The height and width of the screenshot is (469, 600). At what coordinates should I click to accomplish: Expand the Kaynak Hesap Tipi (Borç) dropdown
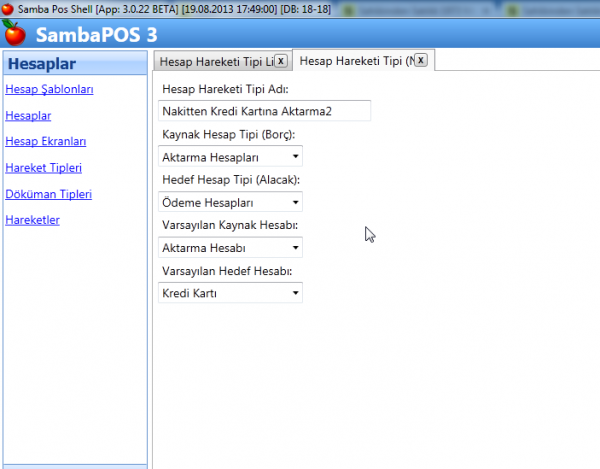tap(231, 157)
